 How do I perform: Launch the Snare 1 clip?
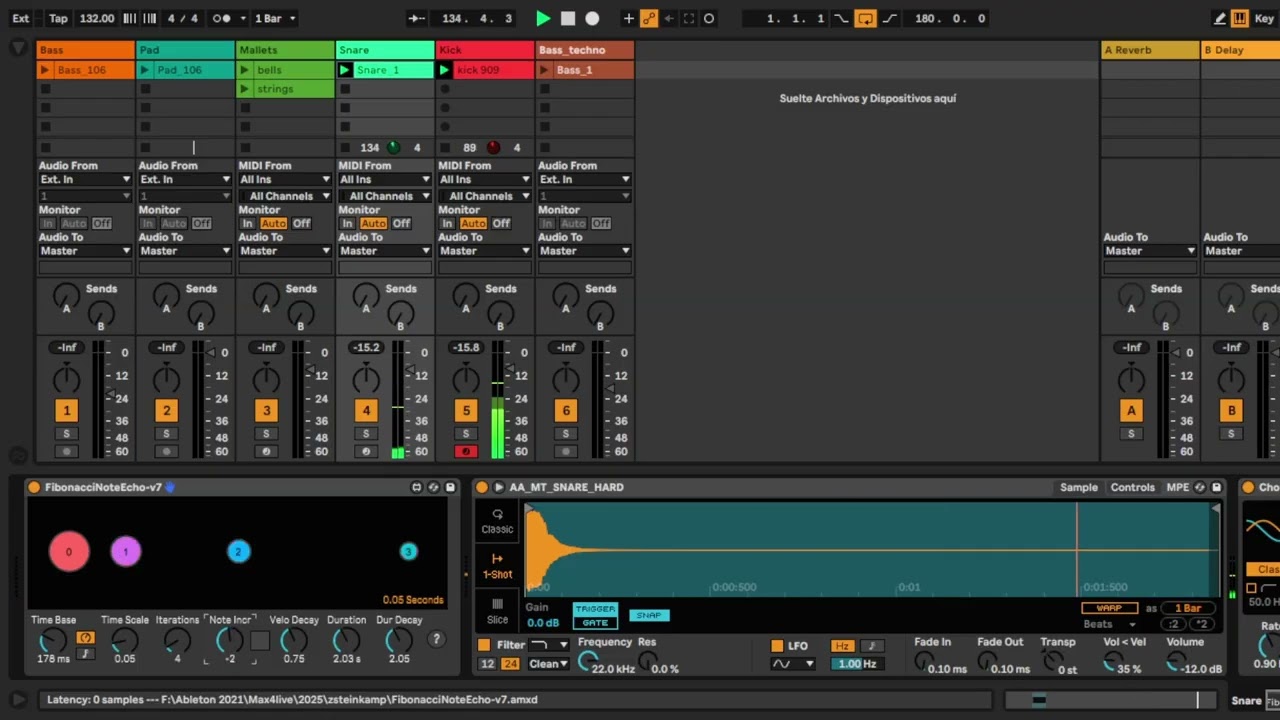345,70
